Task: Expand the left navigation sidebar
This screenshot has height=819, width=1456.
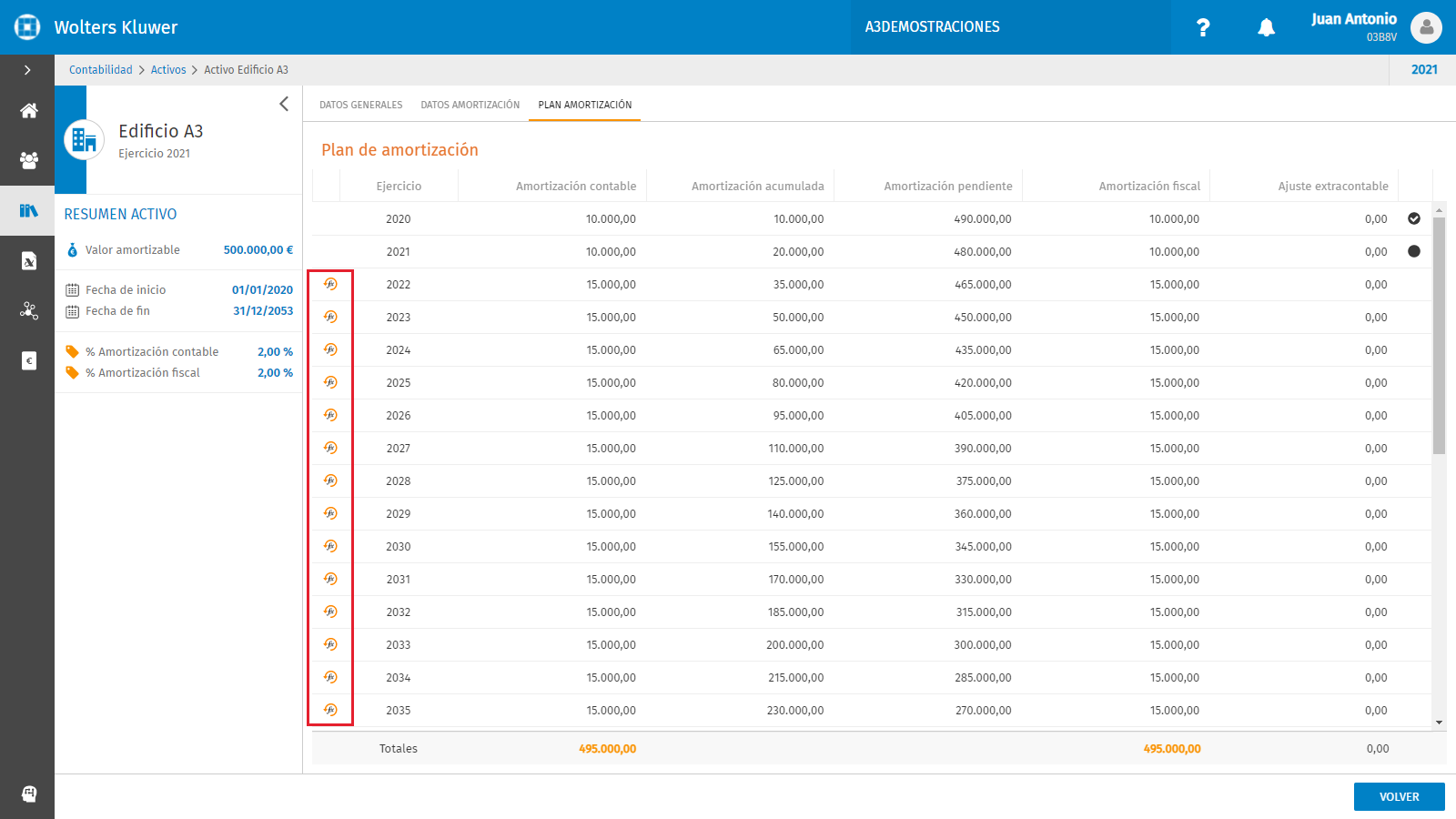Action: point(27,70)
